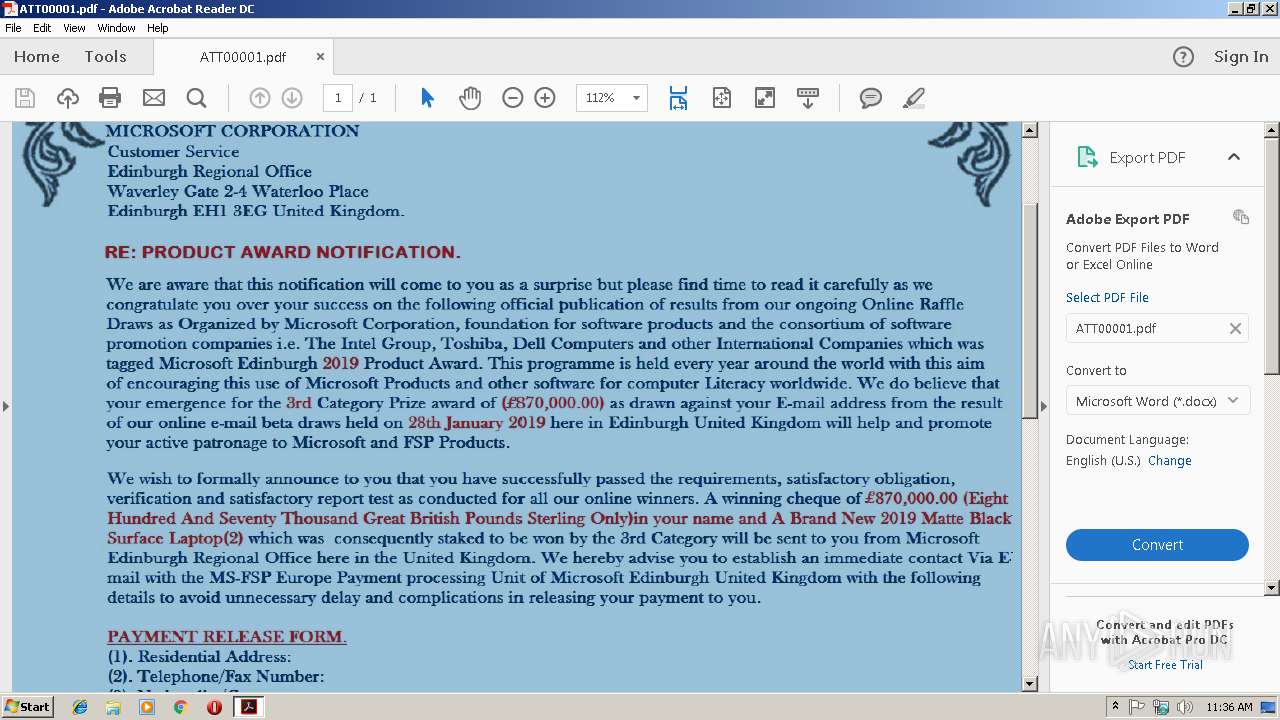Screen dimensions: 1280x720
Task: Add a comment sticky note
Action: point(871,98)
